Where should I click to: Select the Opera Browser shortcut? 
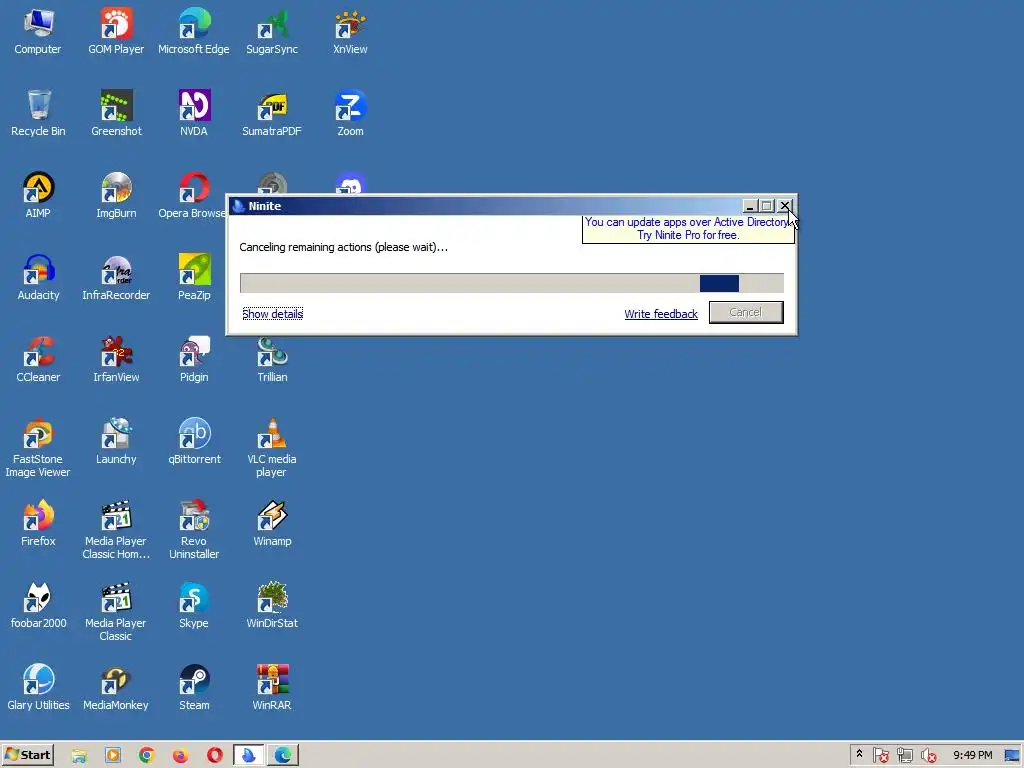coord(191,195)
